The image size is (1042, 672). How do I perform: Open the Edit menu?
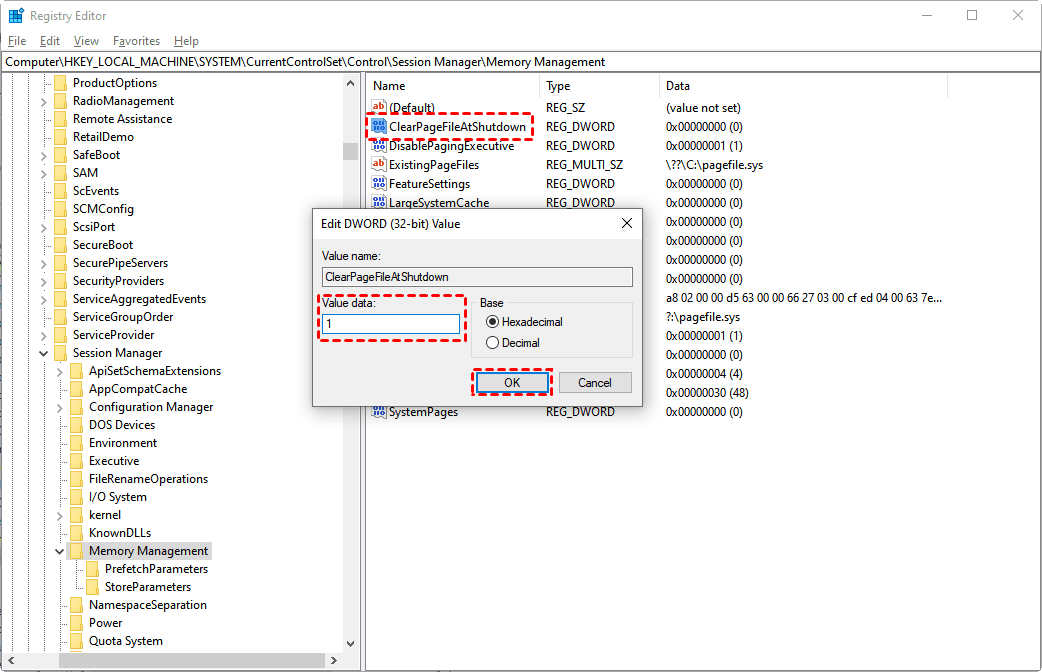(x=50, y=41)
